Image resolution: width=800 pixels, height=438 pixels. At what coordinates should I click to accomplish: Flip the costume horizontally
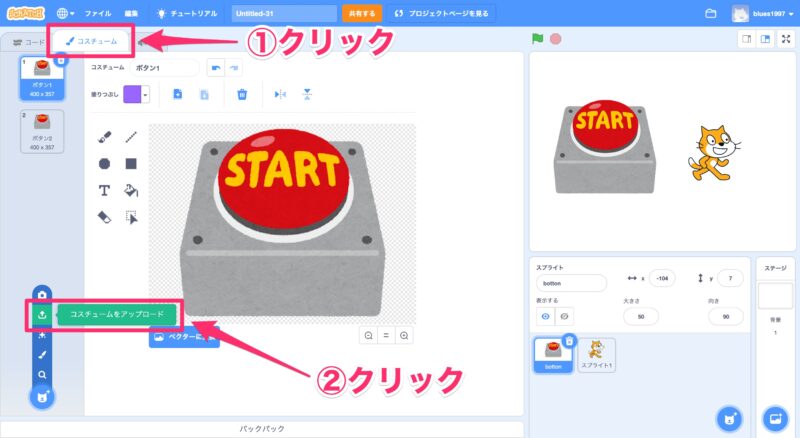280,94
